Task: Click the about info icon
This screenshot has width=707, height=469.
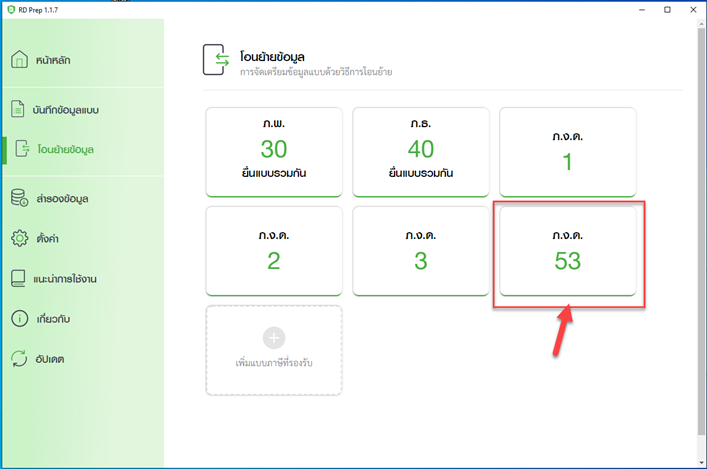Action: [19, 319]
